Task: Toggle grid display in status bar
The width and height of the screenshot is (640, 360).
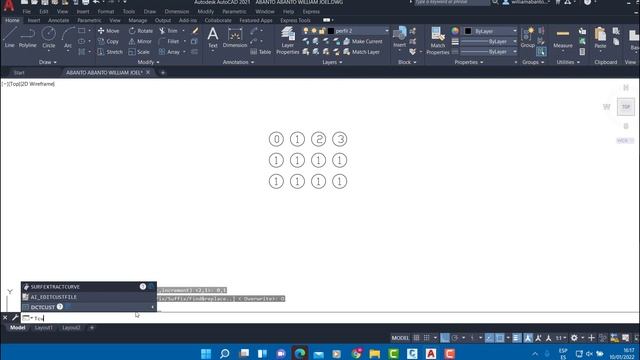Action: (x=416, y=338)
